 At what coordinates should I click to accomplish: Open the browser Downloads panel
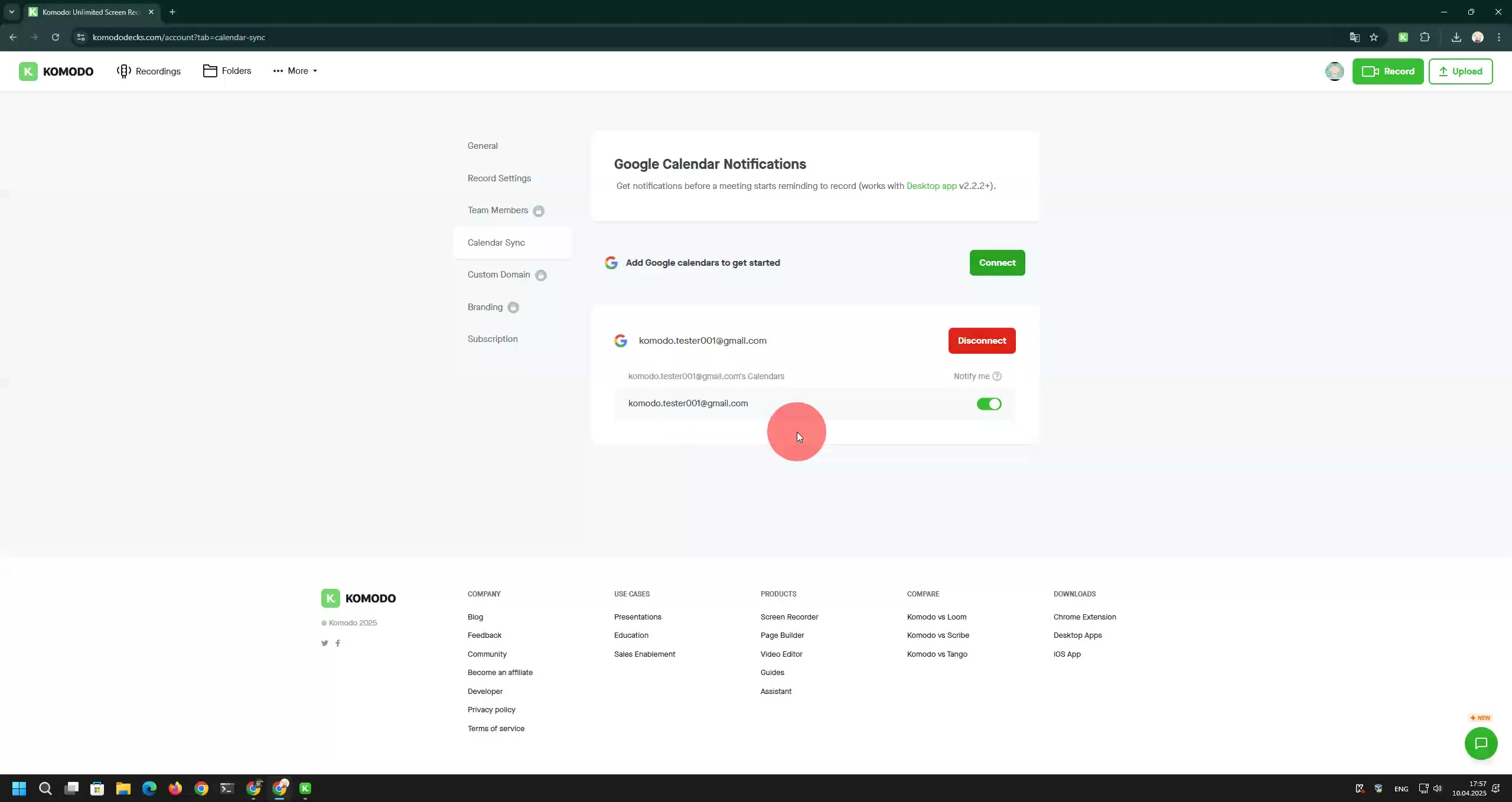point(1456,37)
